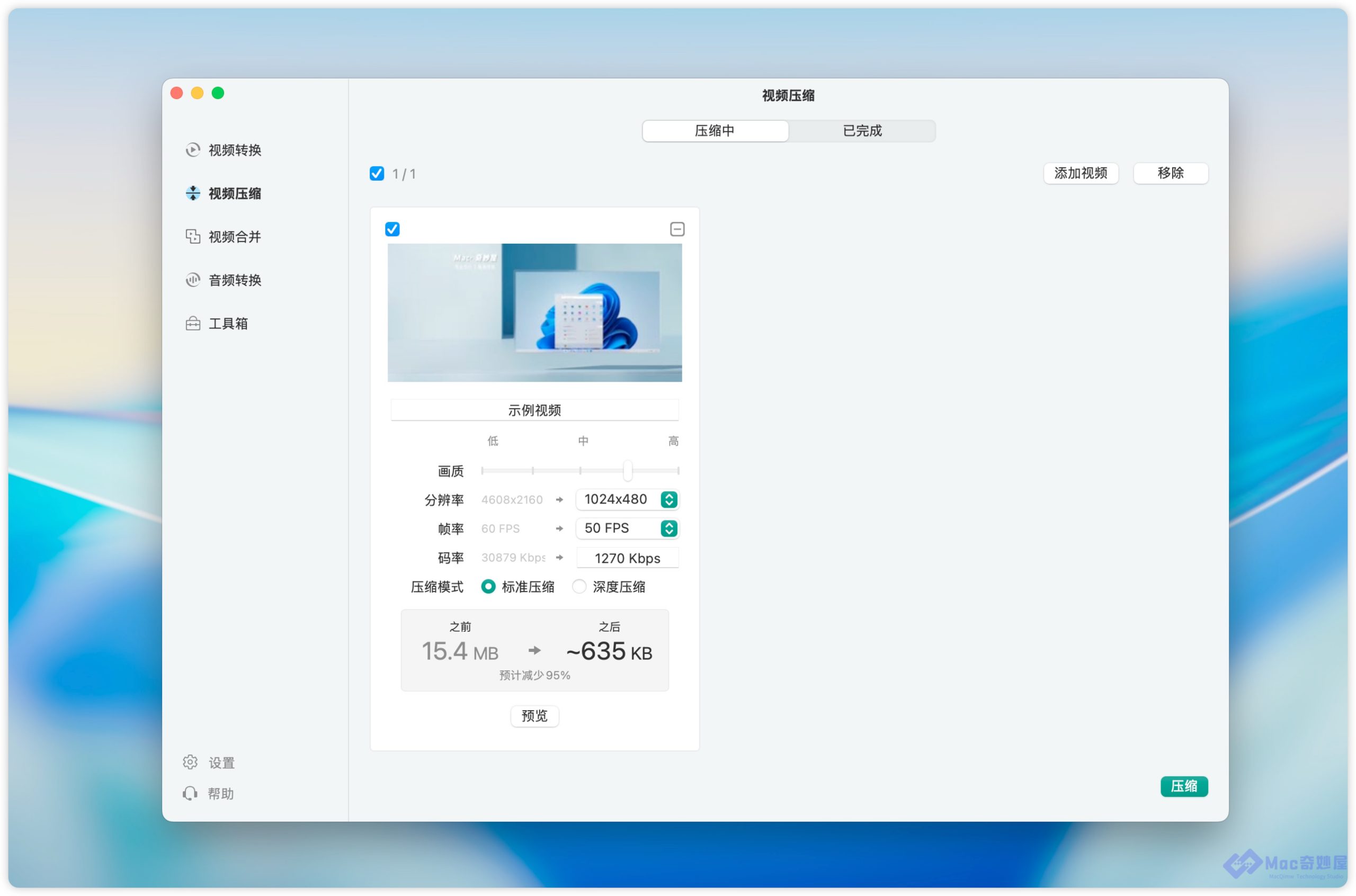Screen dimensions: 1356x896
Task: Toggle the video card checkbox
Action: 392,229
